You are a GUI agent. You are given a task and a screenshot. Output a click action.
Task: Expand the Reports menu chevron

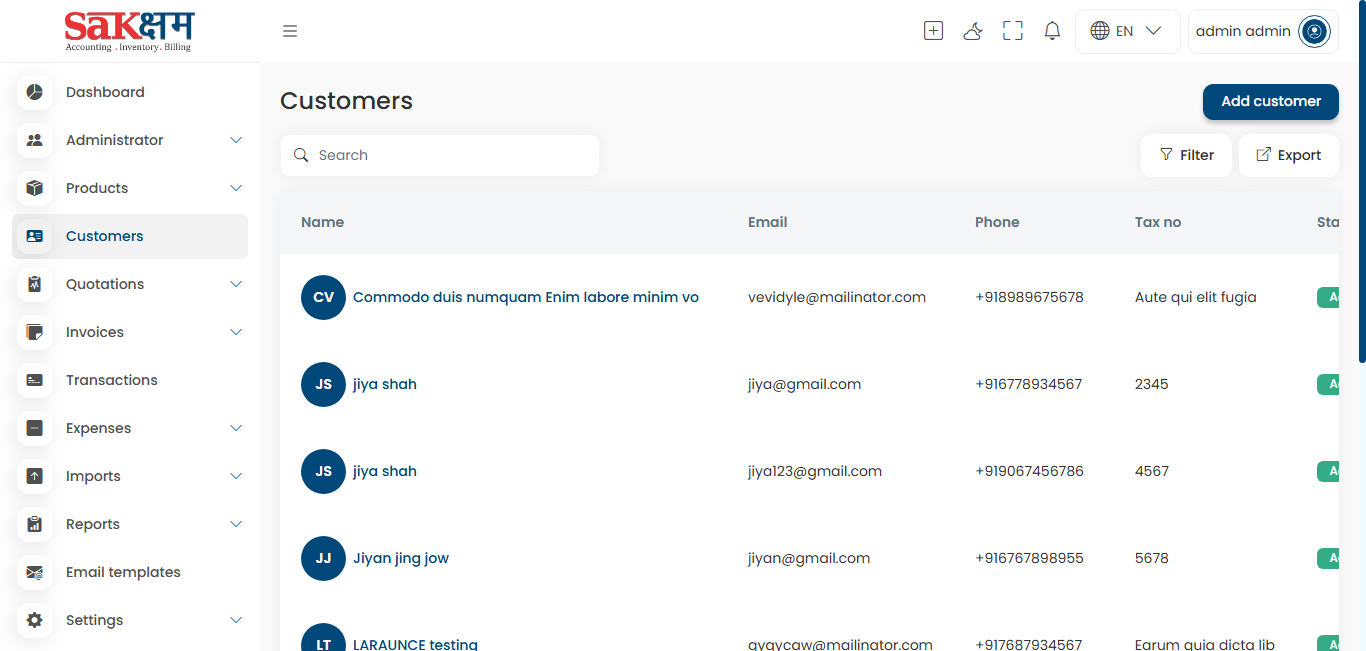click(x=236, y=524)
